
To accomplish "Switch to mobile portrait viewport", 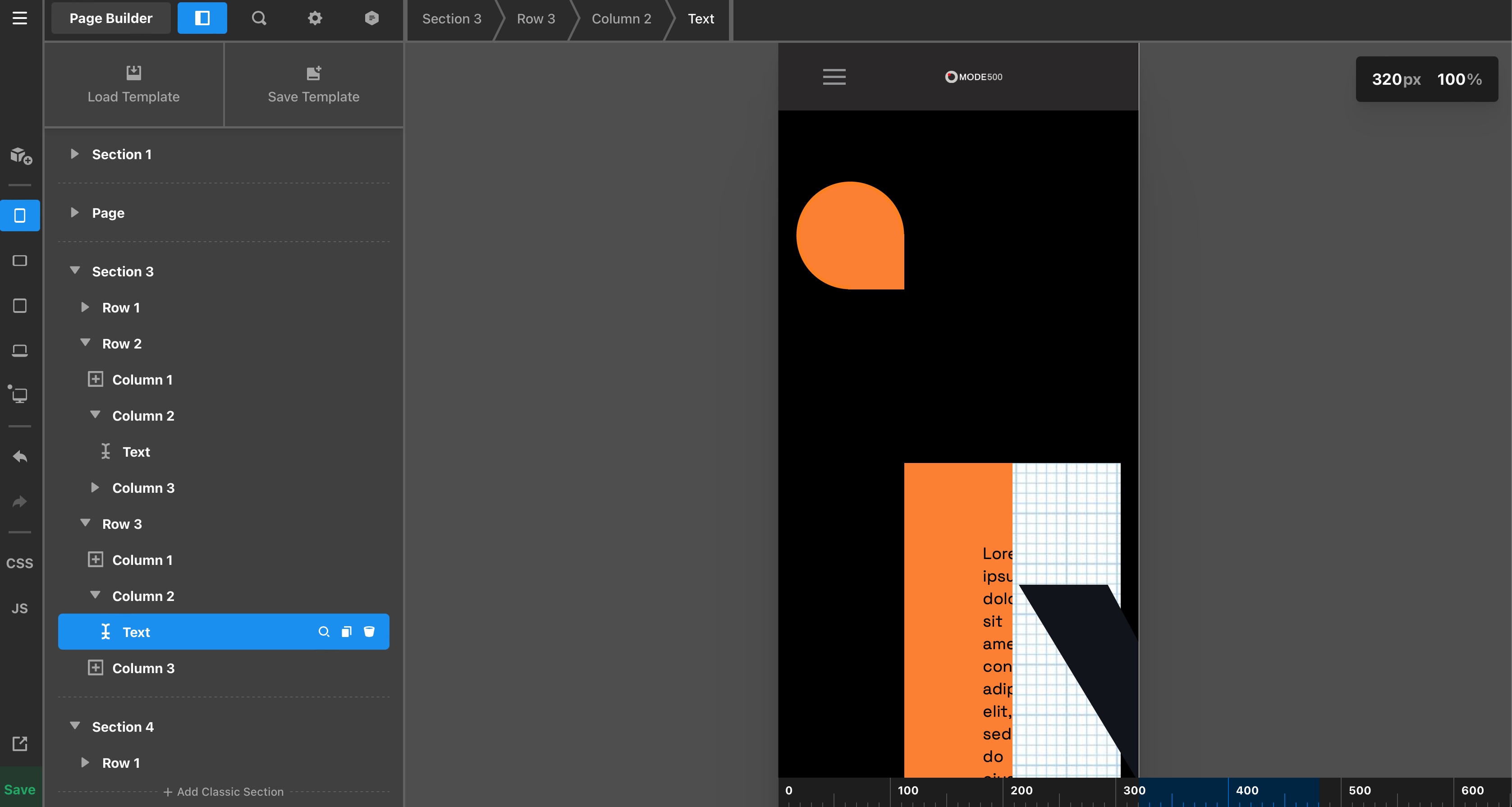I will pos(20,216).
